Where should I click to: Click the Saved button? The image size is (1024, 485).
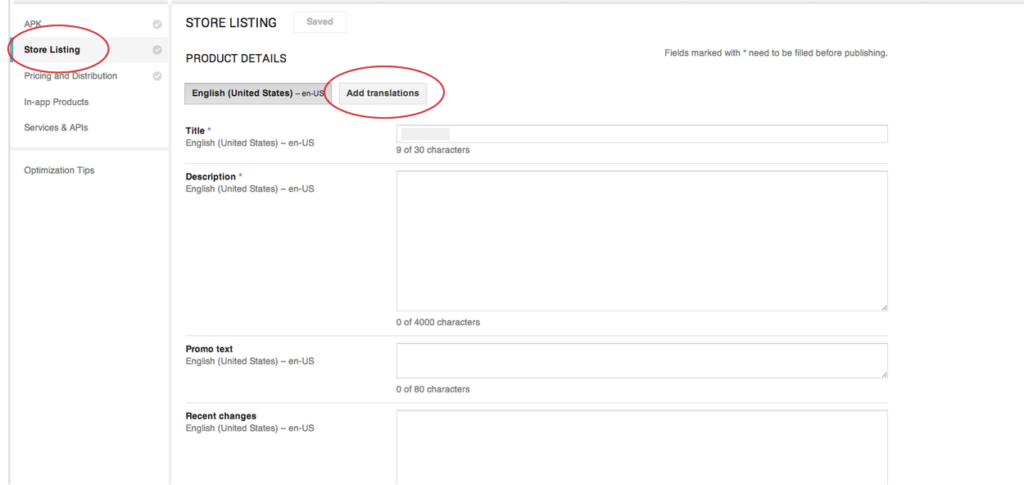coord(320,22)
